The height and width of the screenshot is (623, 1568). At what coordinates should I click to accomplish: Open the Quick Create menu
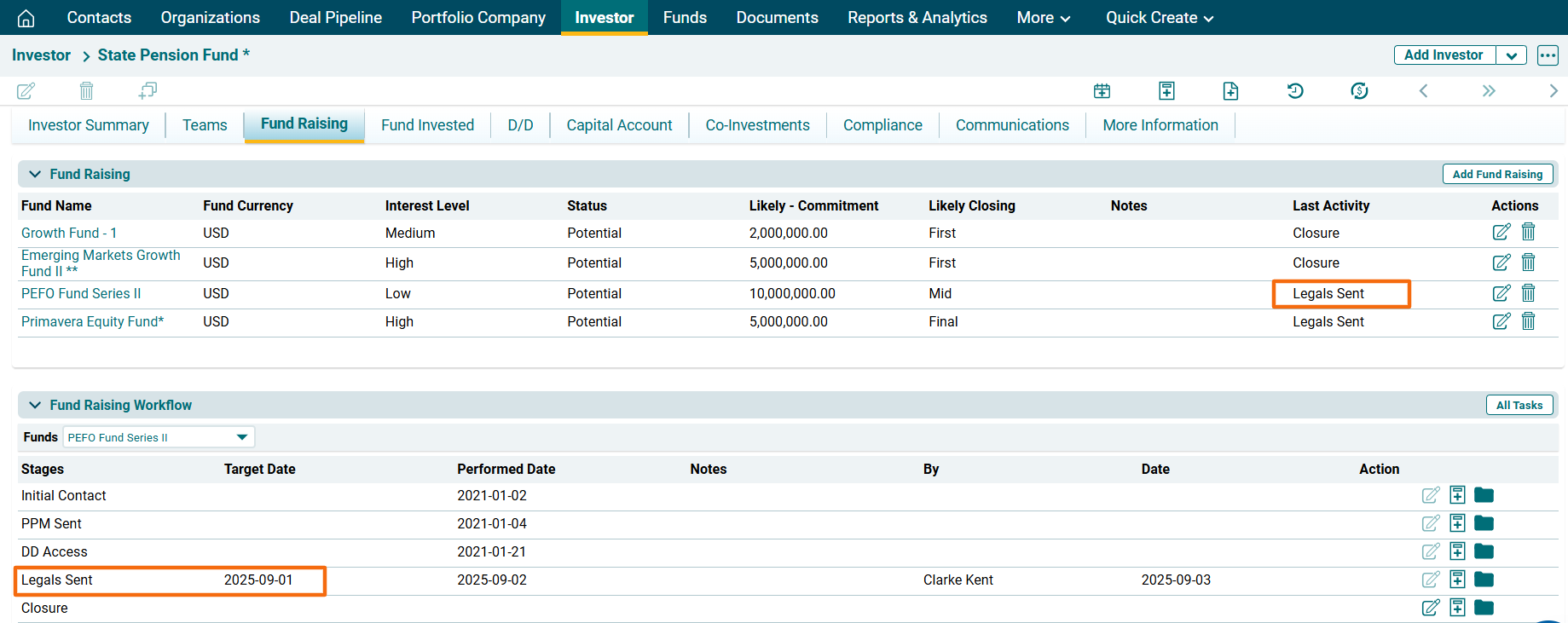(1159, 18)
